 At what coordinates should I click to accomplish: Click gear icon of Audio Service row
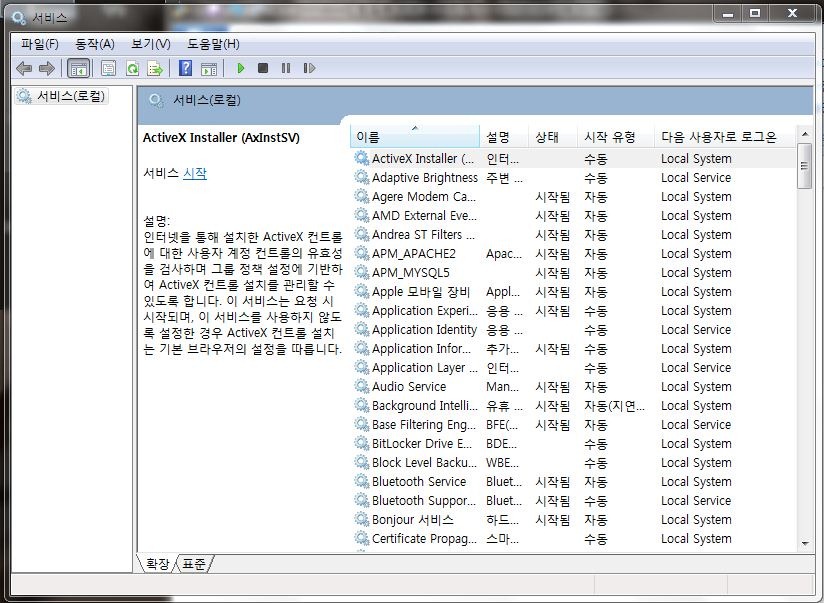click(x=362, y=386)
